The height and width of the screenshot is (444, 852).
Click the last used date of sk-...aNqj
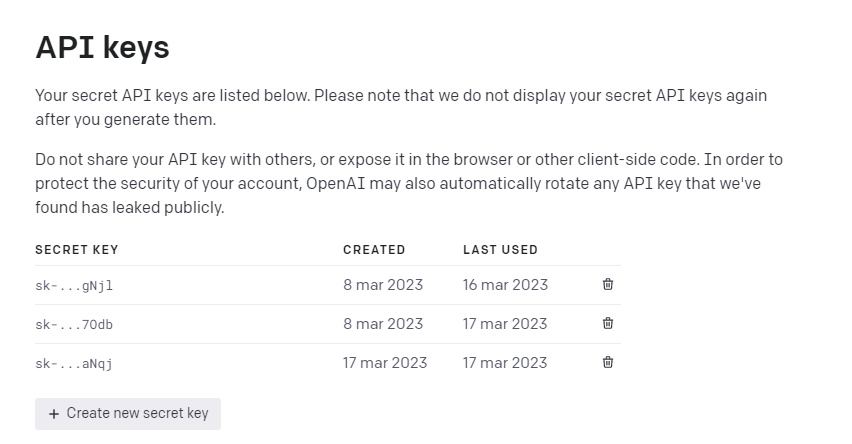(x=505, y=363)
